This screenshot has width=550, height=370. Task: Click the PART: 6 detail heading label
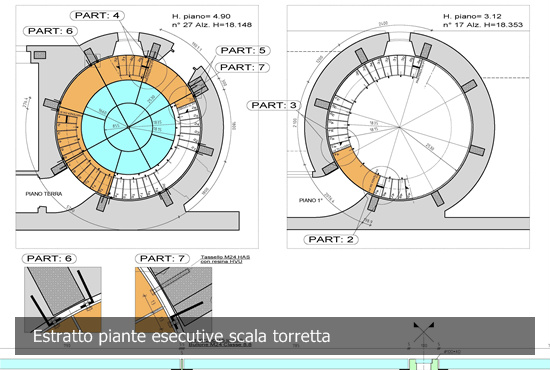click(49, 258)
